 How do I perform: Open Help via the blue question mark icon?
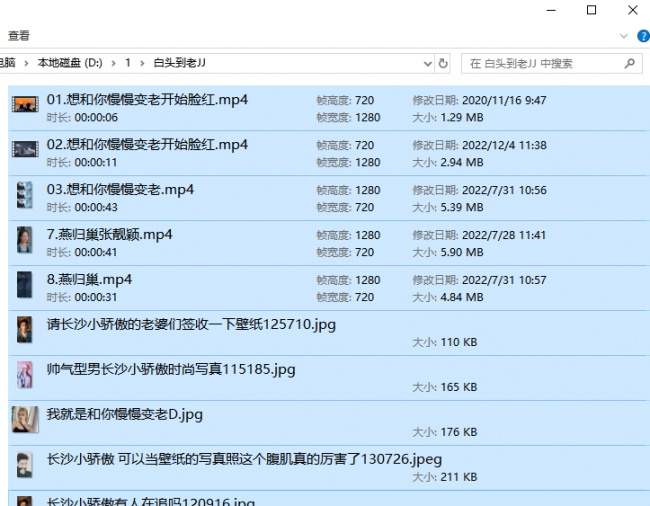click(x=643, y=36)
